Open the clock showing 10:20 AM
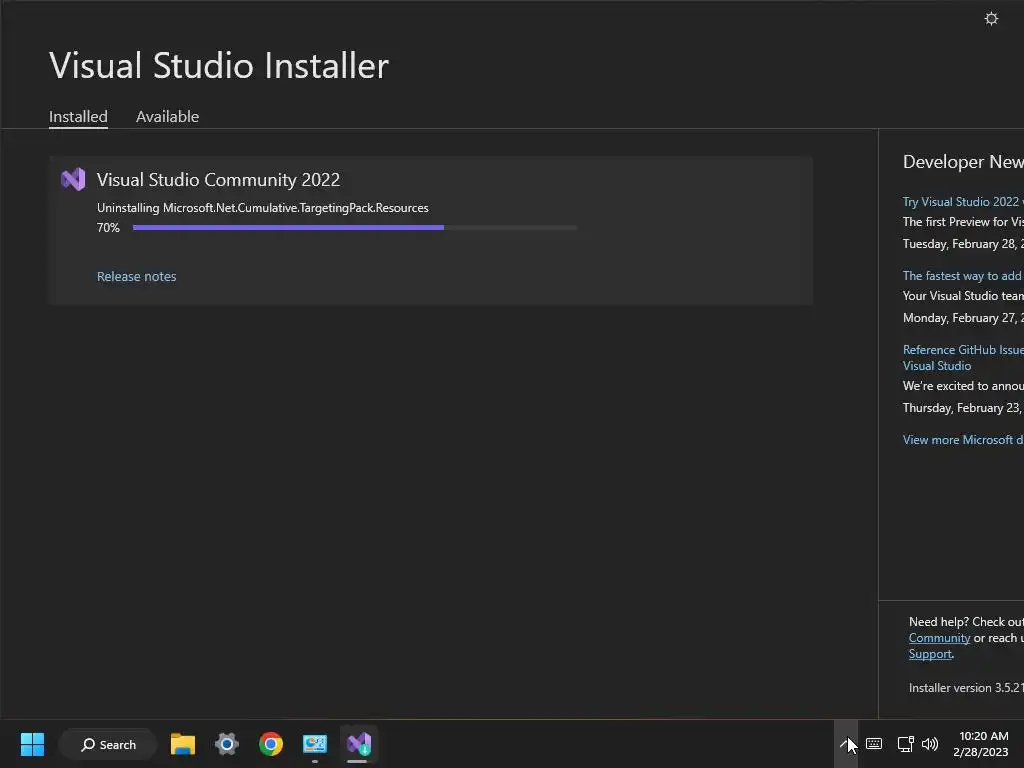The height and width of the screenshot is (768, 1024). [981, 744]
